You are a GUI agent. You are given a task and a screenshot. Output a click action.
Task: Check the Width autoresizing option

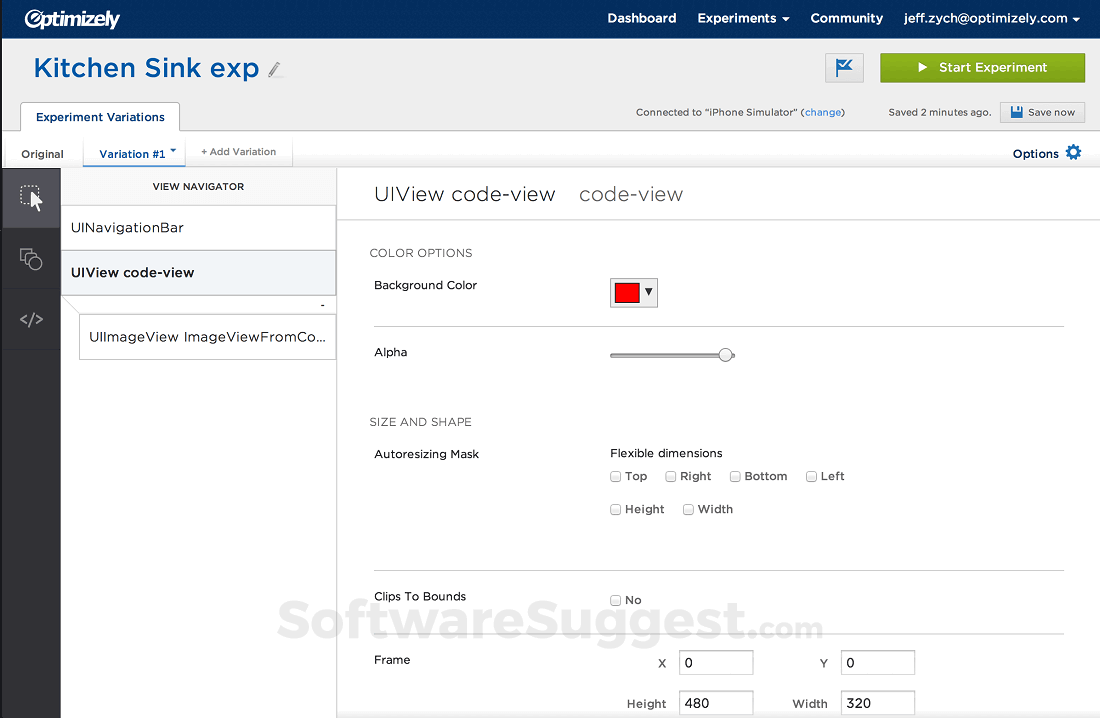pos(688,509)
